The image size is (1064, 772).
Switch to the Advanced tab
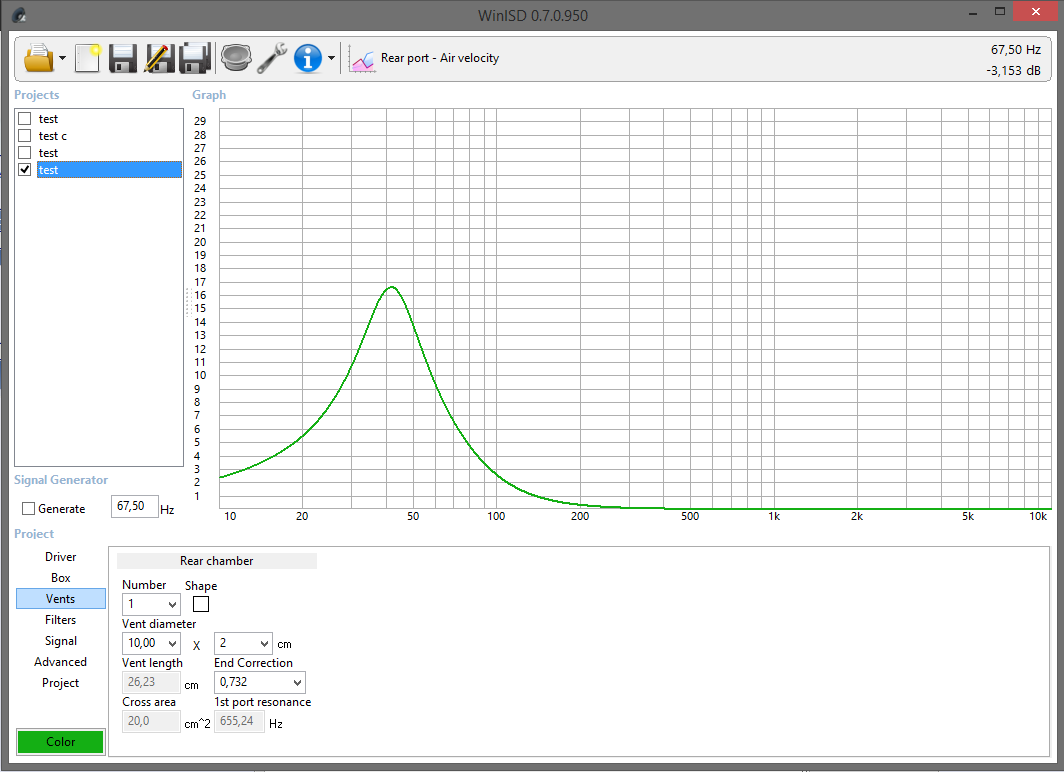coord(60,662)
